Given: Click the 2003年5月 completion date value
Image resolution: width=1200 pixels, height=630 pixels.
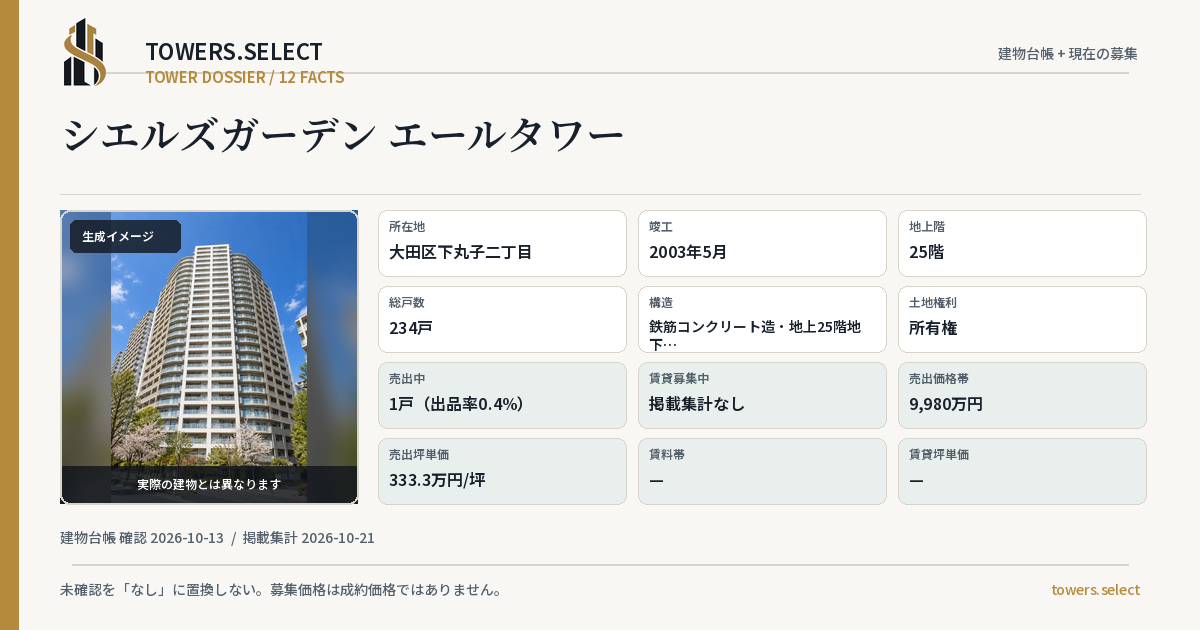Looking at the screenshot, I should [x=688, y=252].
